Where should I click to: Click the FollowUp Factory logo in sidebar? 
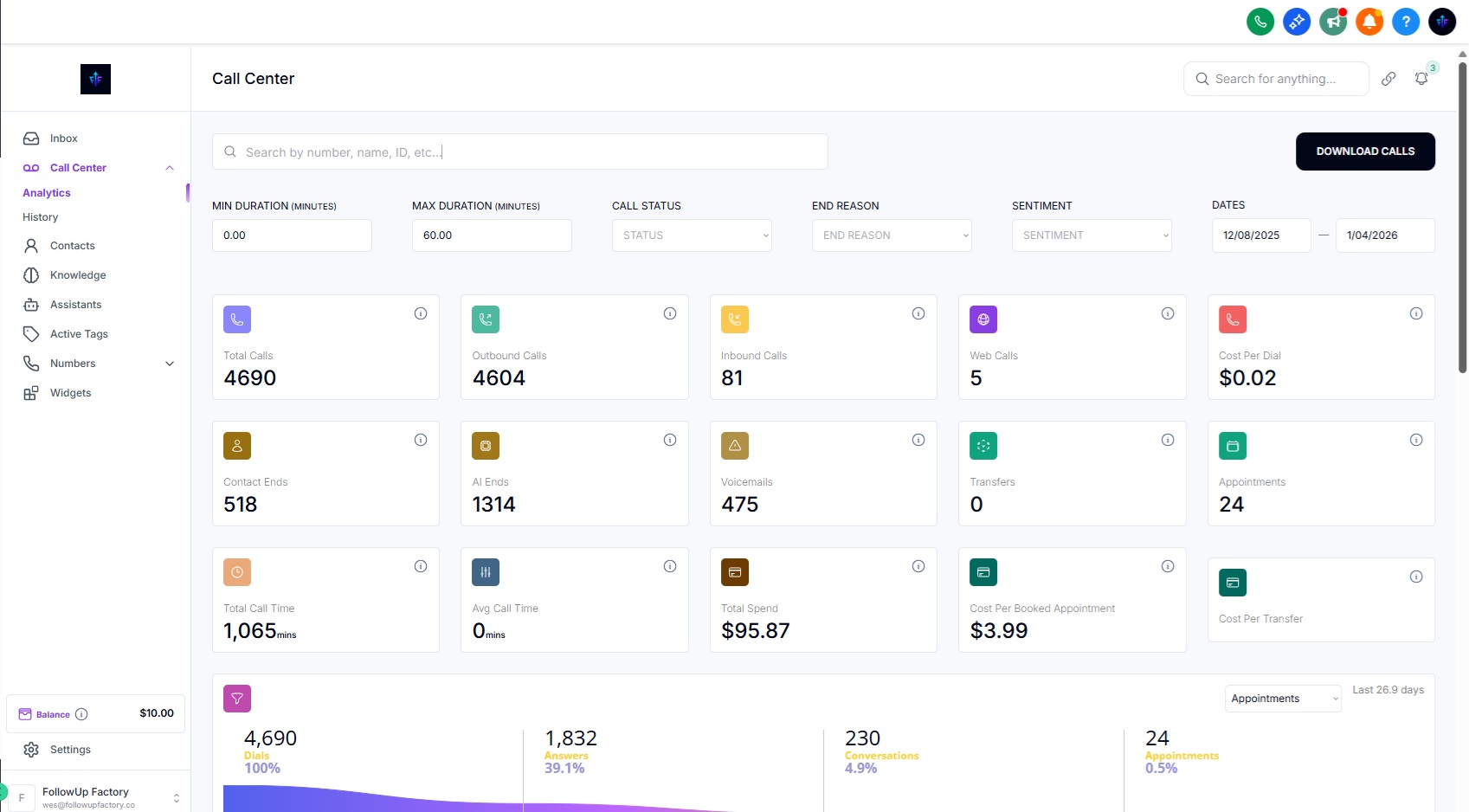pyautogui.click(x=95, y=79)
